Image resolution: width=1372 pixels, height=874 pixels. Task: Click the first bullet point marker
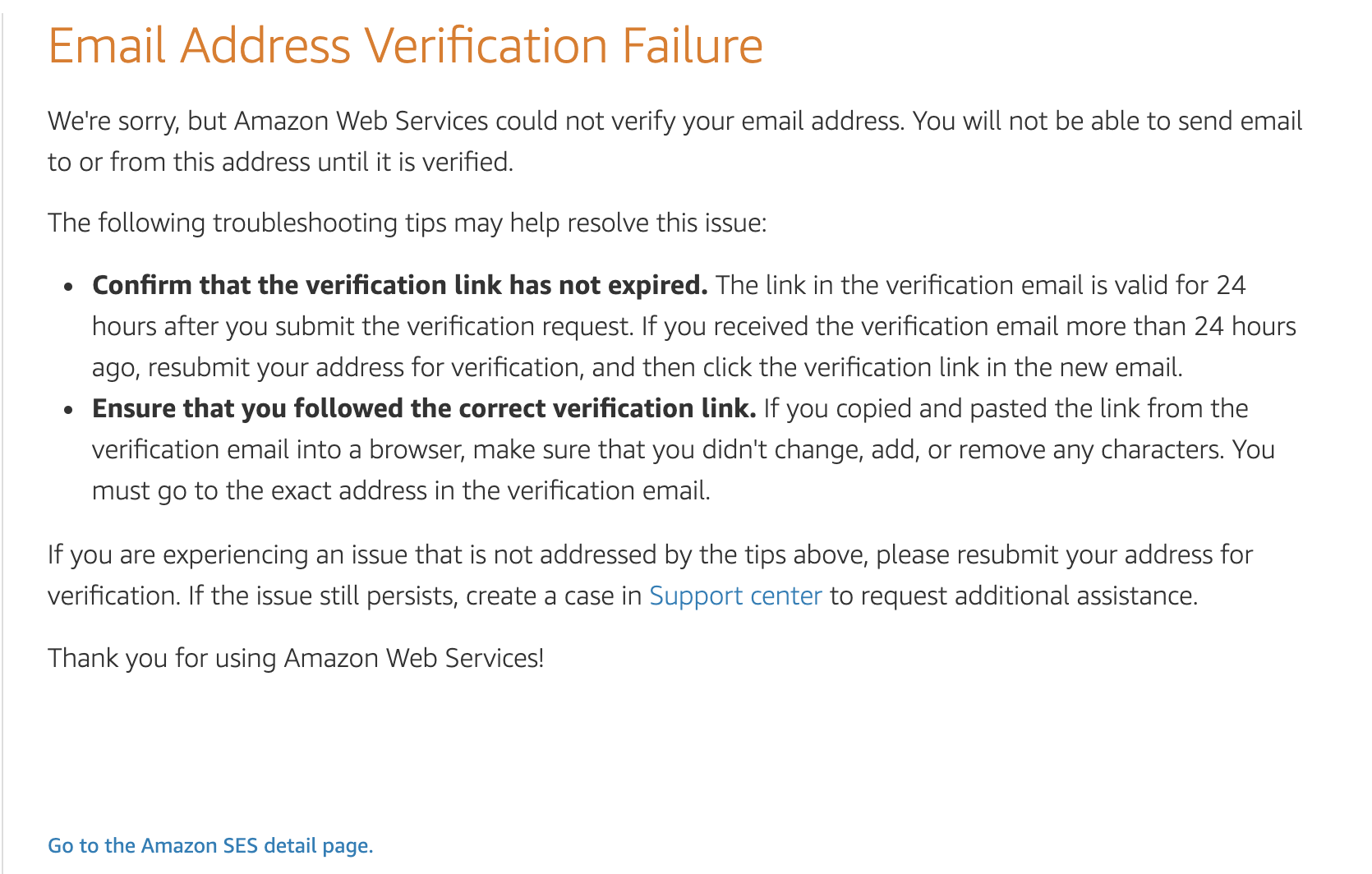click(69, 287)
